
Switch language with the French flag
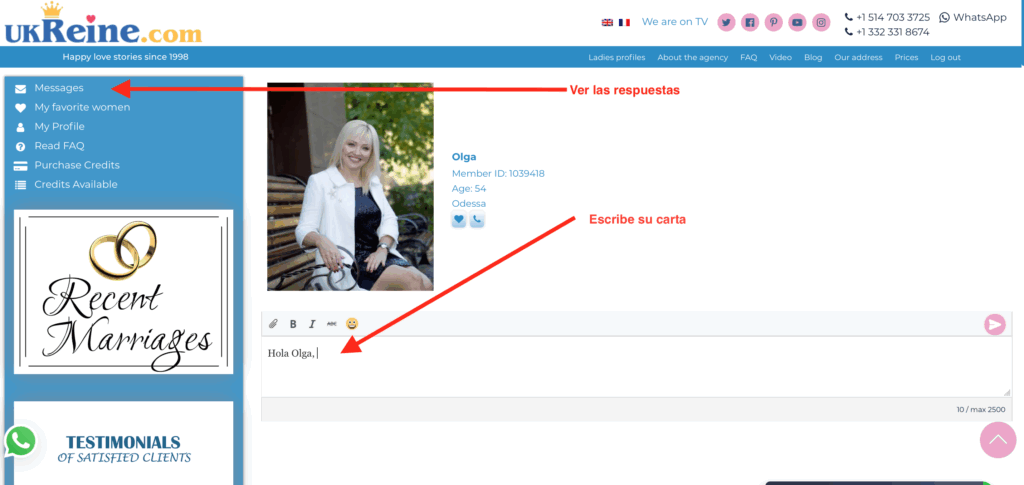[x=624, y=22]
